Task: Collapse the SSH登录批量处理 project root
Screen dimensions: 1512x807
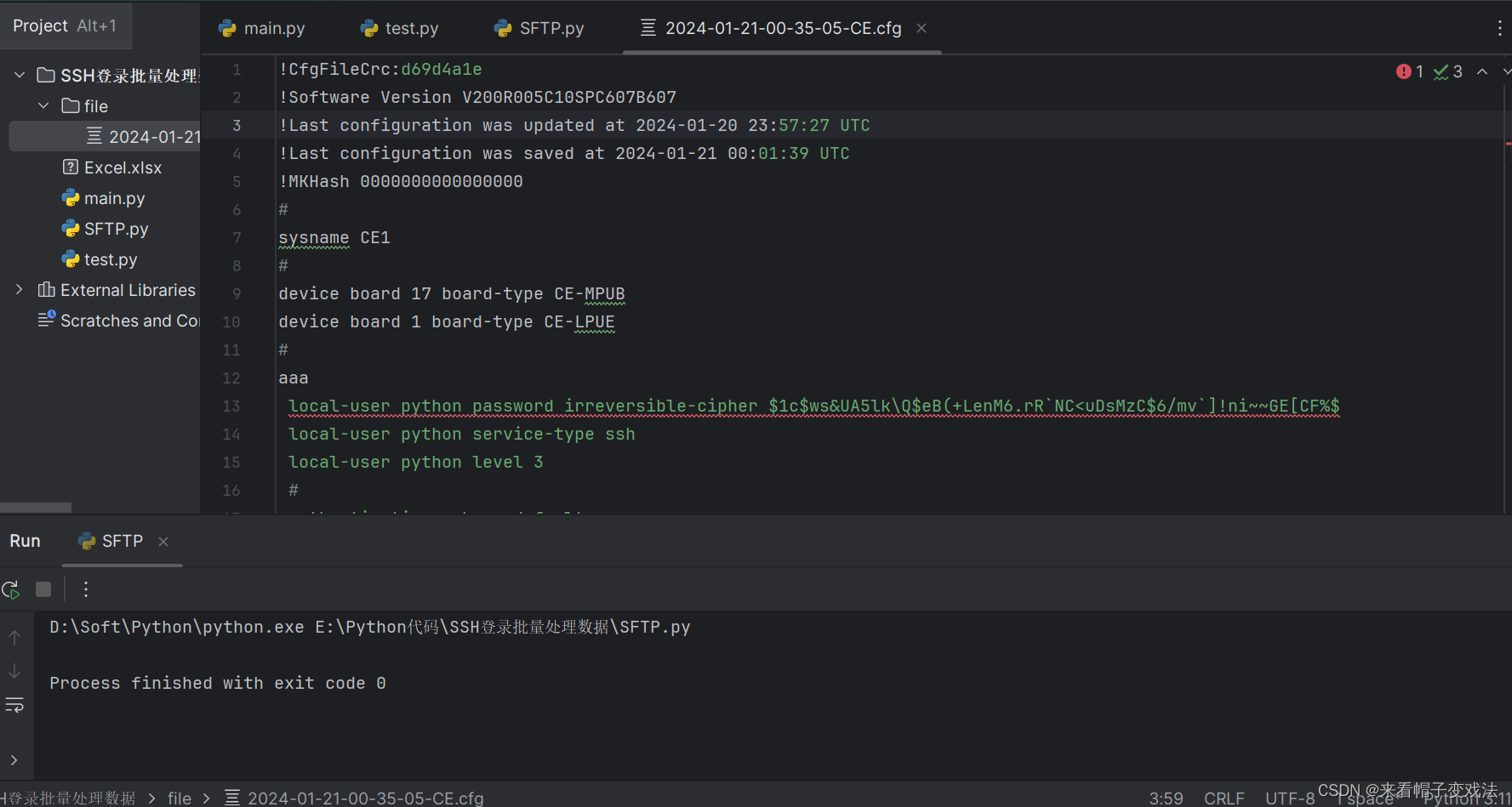Action: coord(19,75)
